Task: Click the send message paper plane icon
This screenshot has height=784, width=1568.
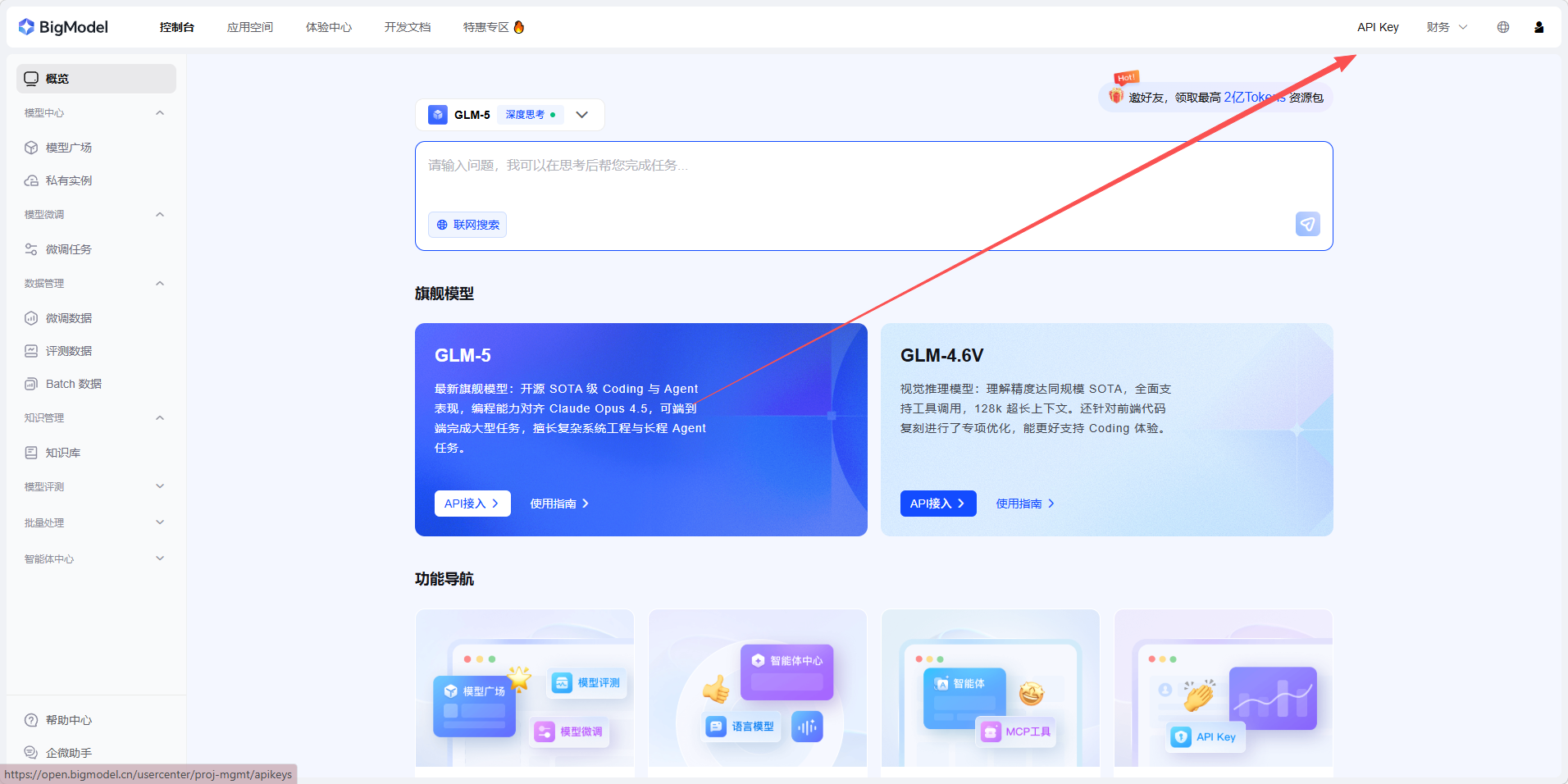Action: [x=1307, y=224]
